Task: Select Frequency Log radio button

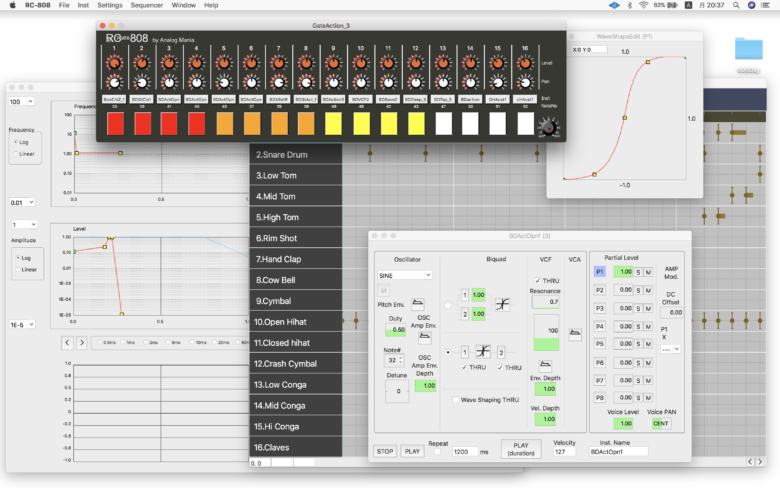Action: click(16, 142)
